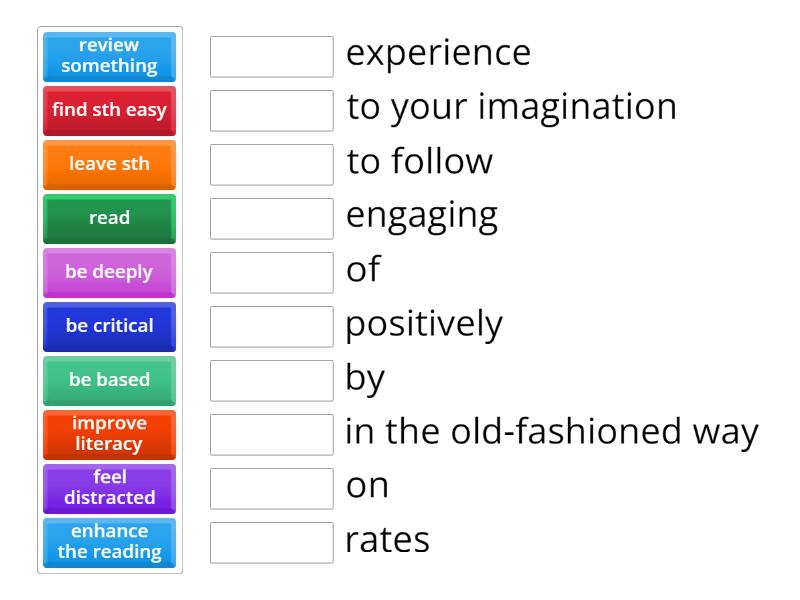
Task: Choose the green 'read' tile
Action: (x=109, y=219)
